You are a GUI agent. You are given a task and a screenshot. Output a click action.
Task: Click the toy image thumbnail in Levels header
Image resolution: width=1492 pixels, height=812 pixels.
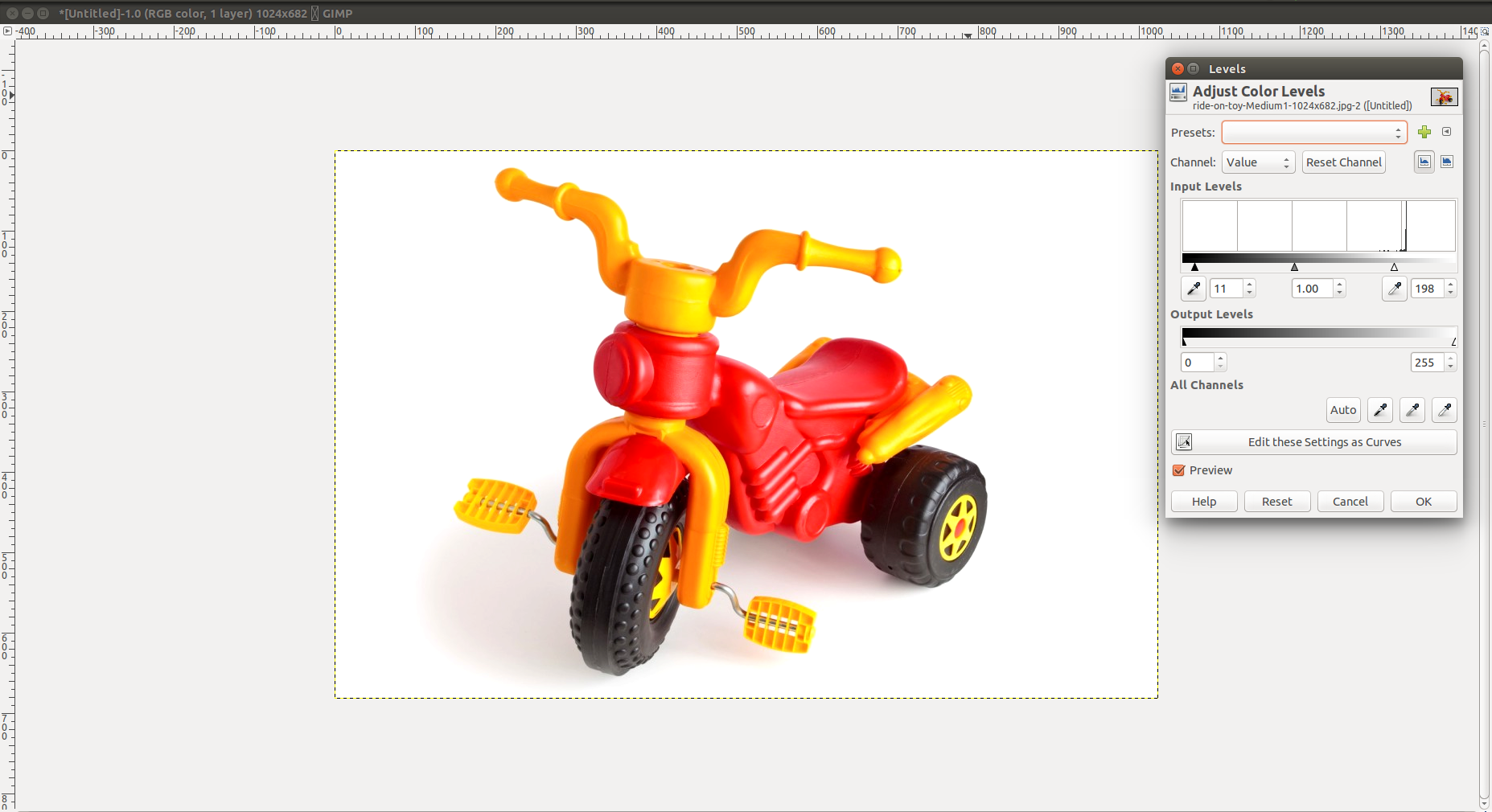tap(1444, 97)
